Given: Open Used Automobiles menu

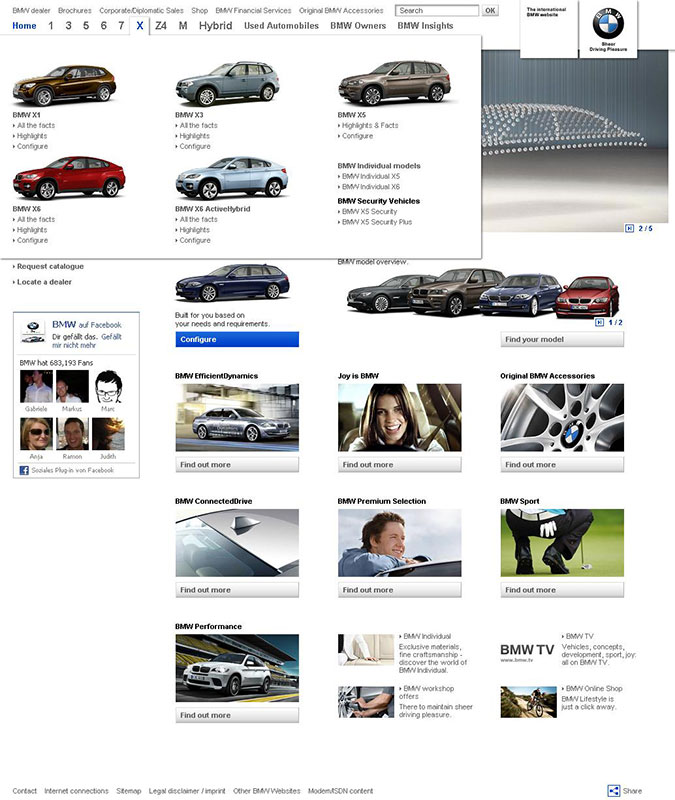Looking at the screenshot, I should [x=281, y=26].
